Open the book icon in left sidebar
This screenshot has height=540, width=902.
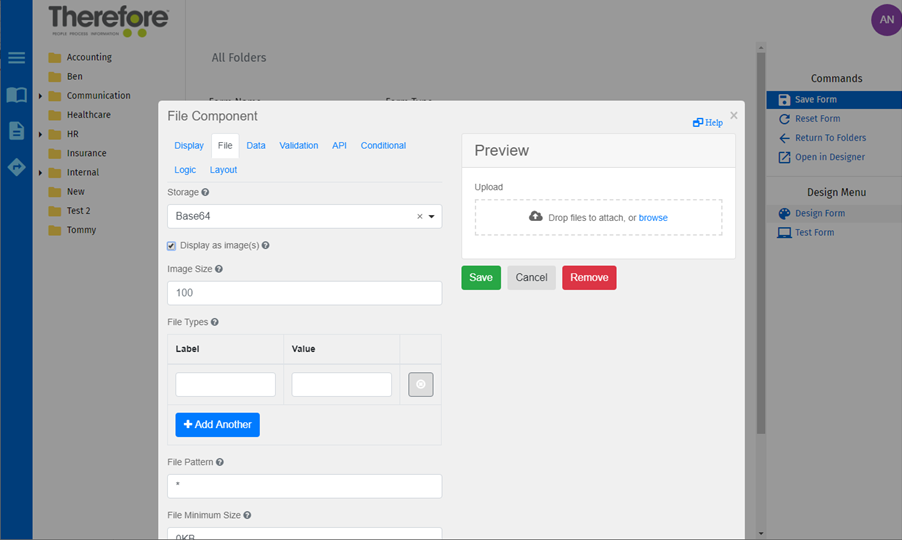pos(16,95)
